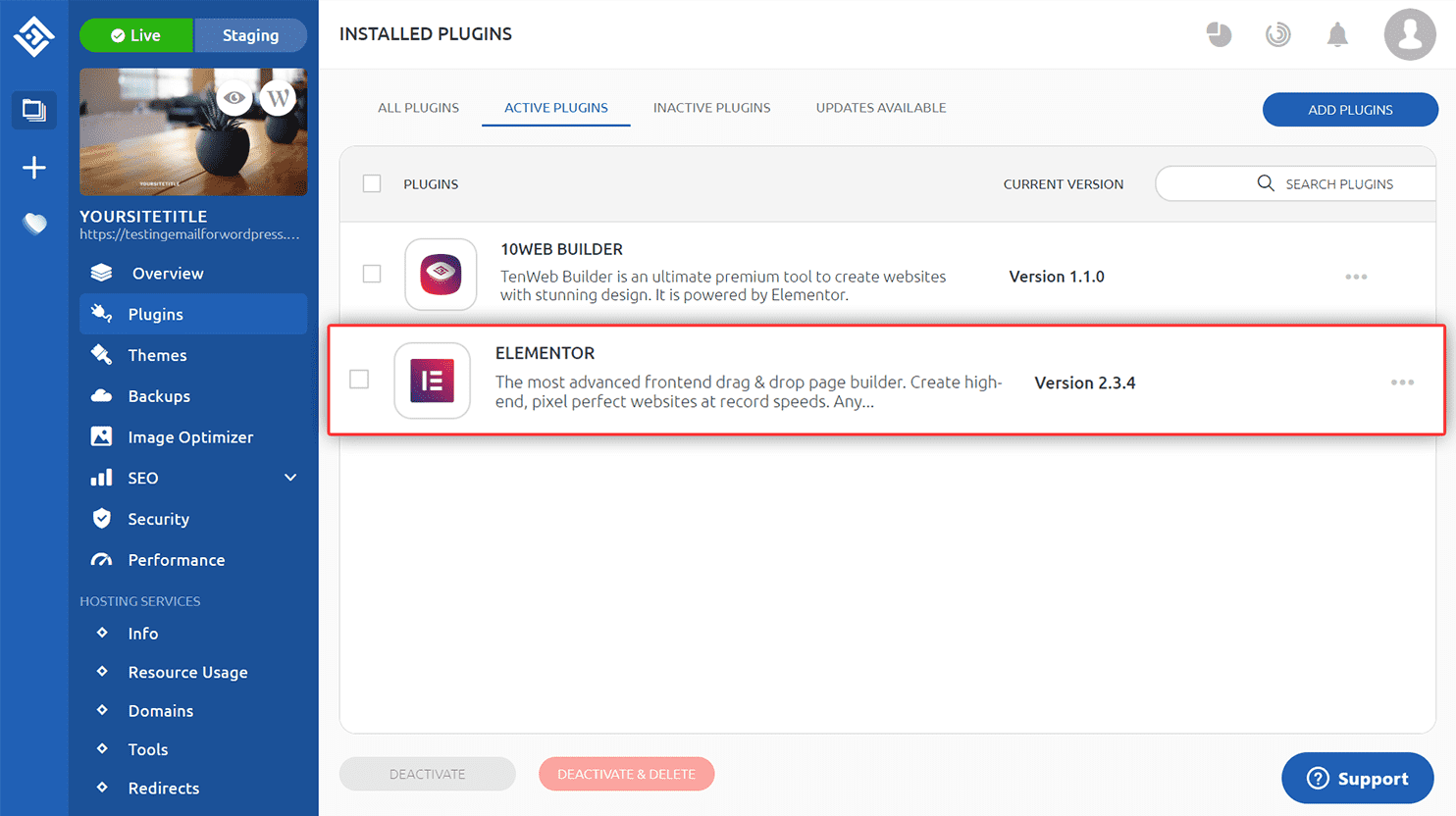1456x816 pixels.
Task: Check the 10Web Builder plugin checkbox
Action: click(x=372, y=274)
